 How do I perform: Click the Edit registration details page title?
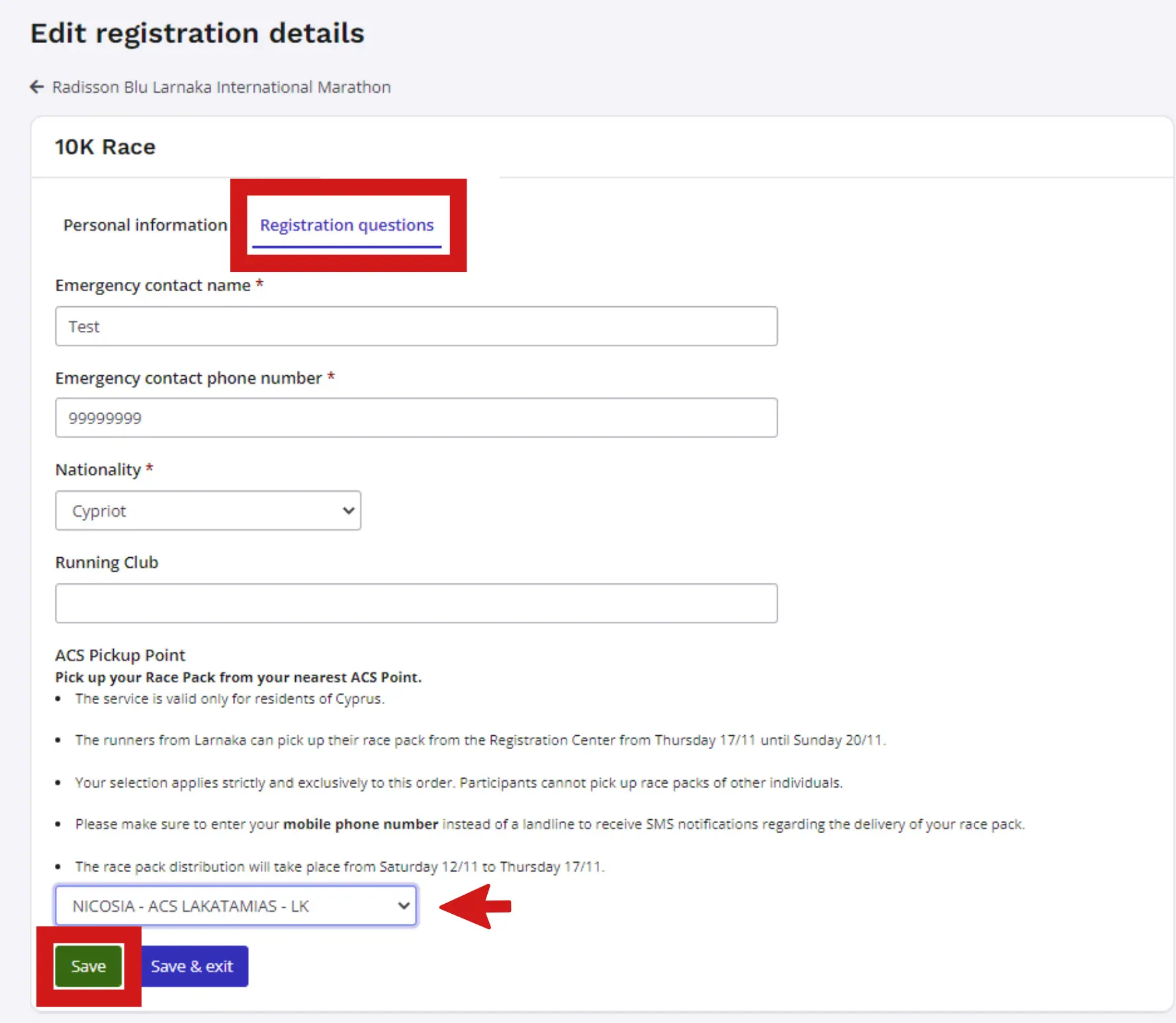tap(197, 33)
